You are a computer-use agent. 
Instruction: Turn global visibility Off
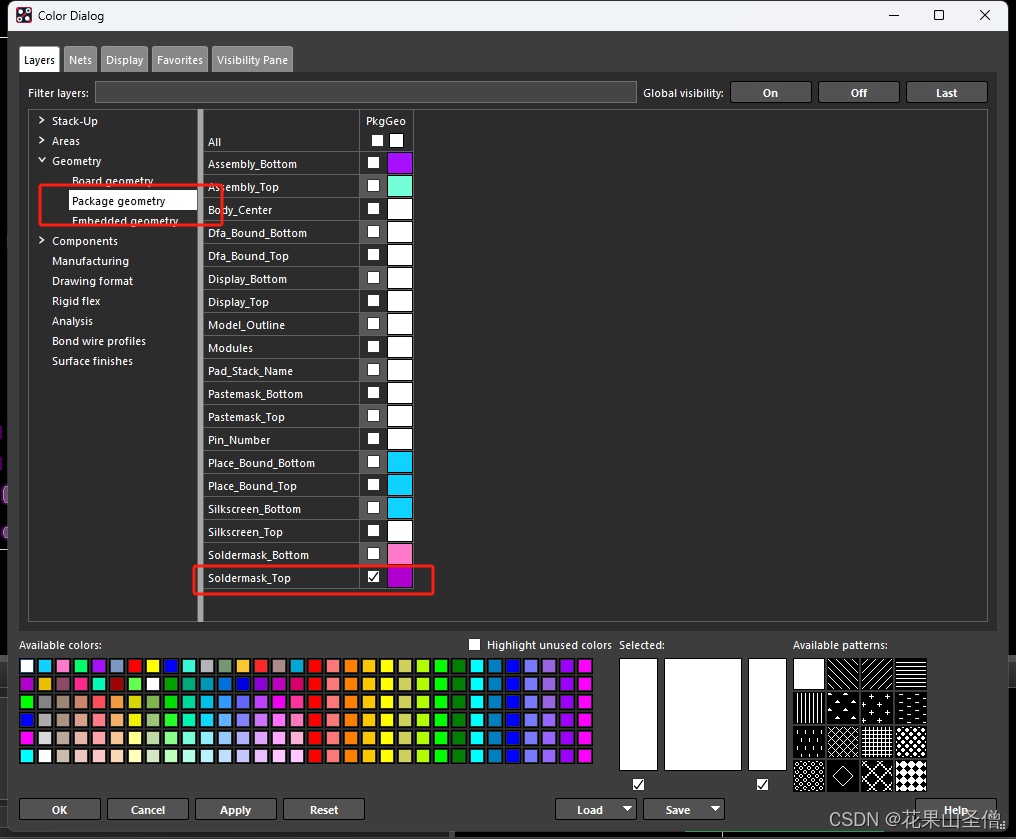pos(859,93)
